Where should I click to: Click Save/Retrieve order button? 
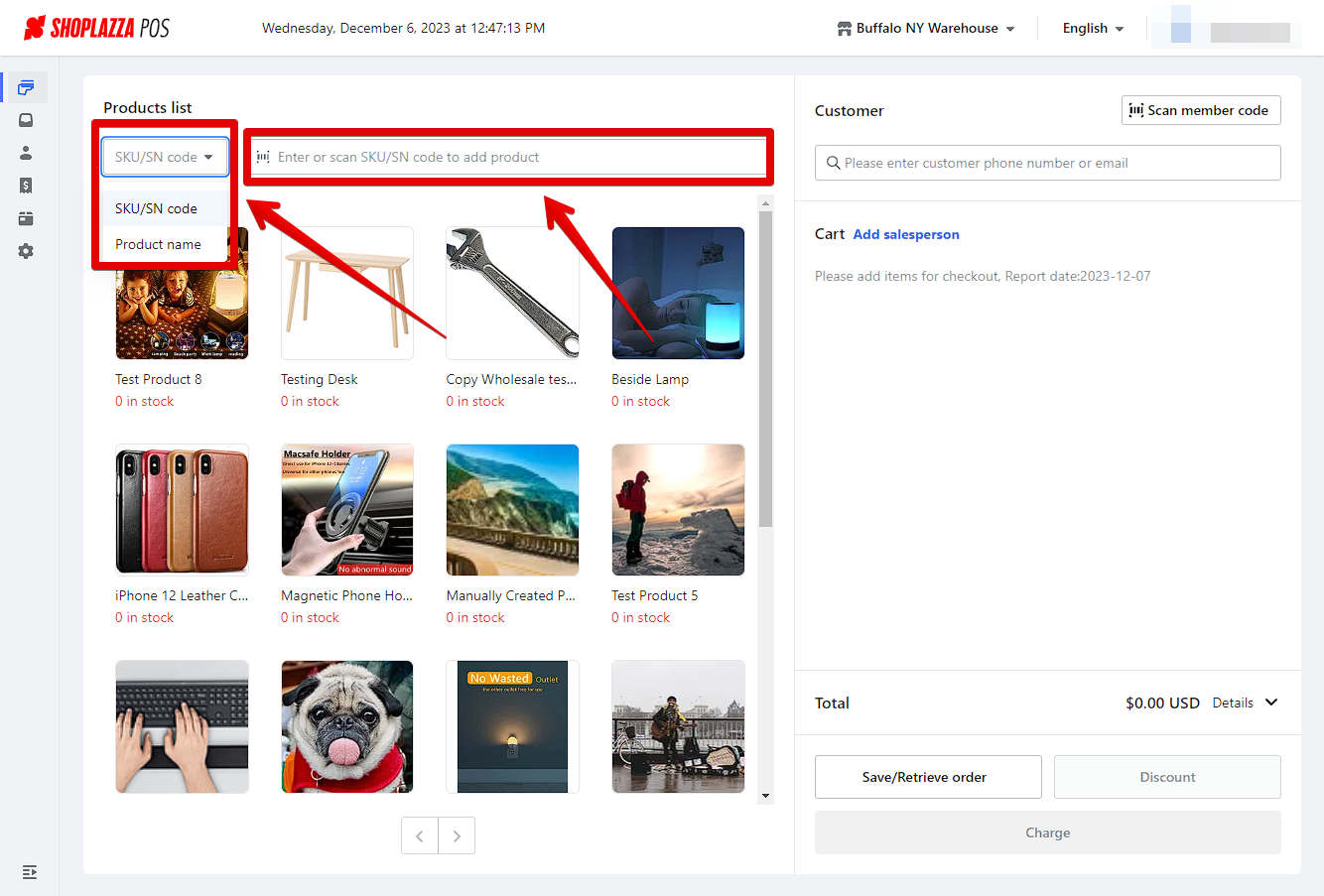point(928,777)
